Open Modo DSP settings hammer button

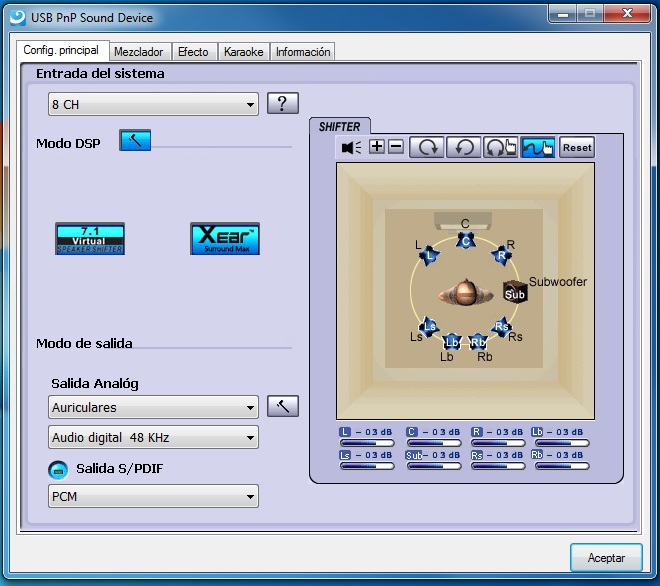135,140
